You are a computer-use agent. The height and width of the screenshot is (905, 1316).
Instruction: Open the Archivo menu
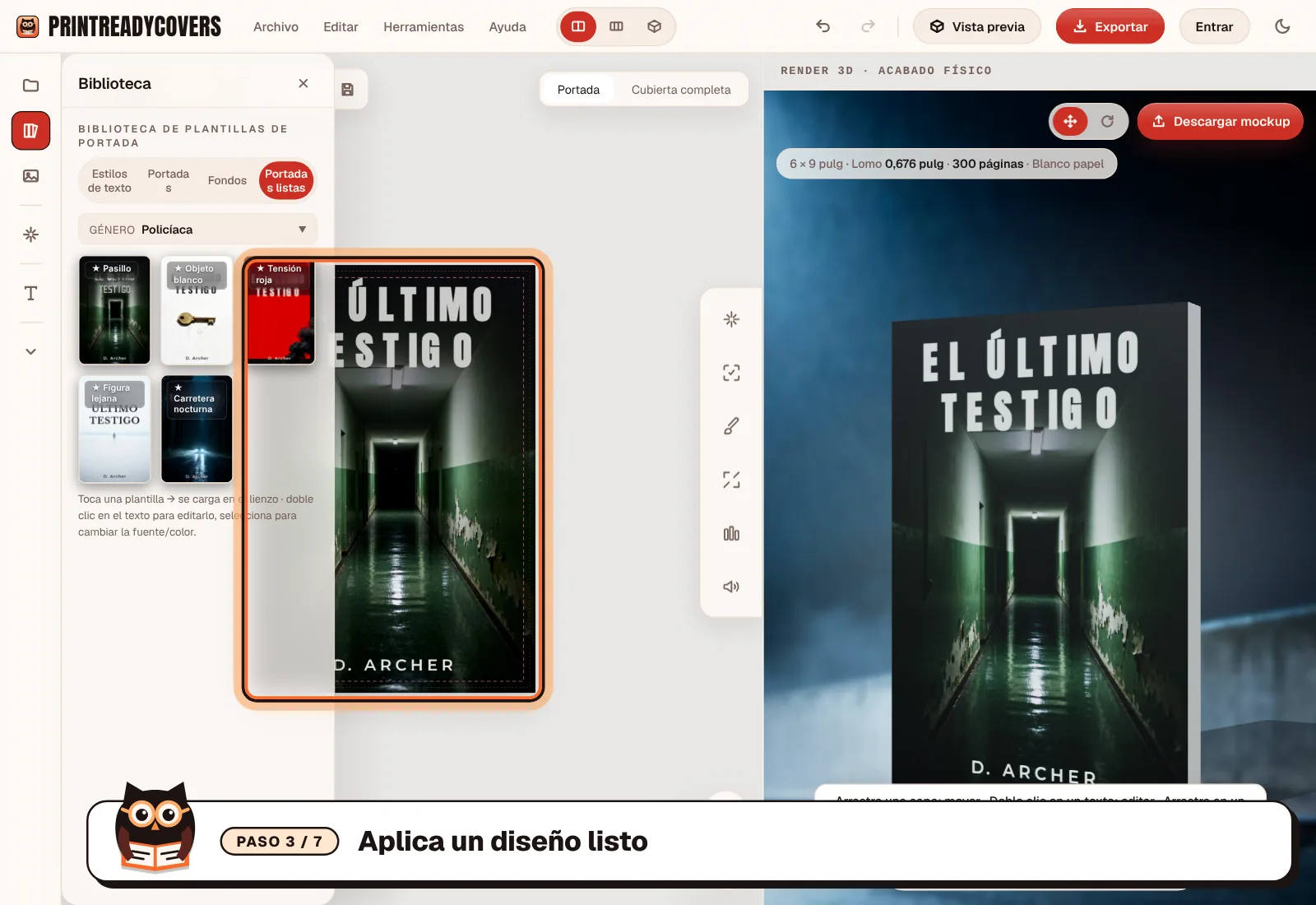coord(276,26)
